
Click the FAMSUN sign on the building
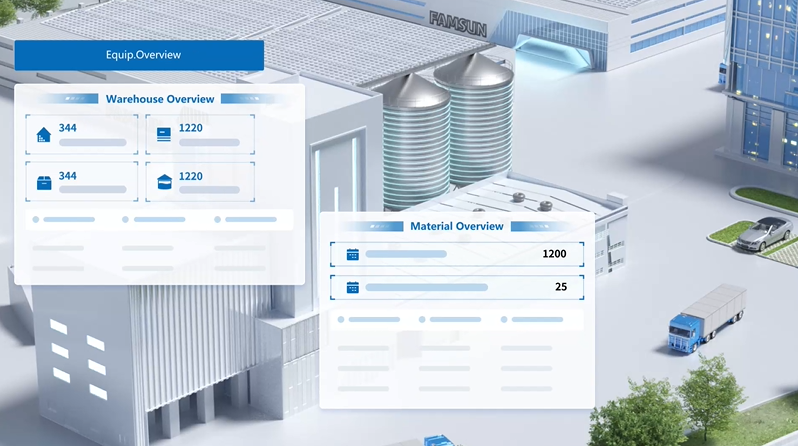click(x=457, y=24)
